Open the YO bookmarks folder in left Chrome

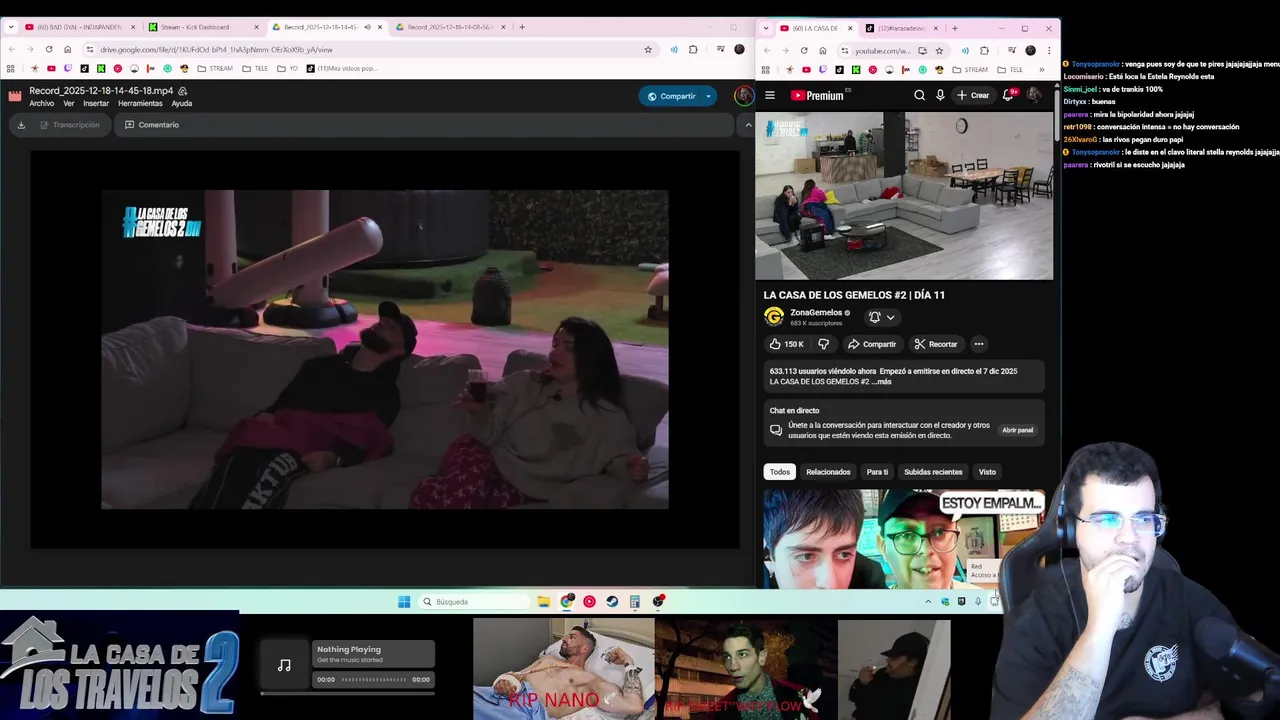288,69
